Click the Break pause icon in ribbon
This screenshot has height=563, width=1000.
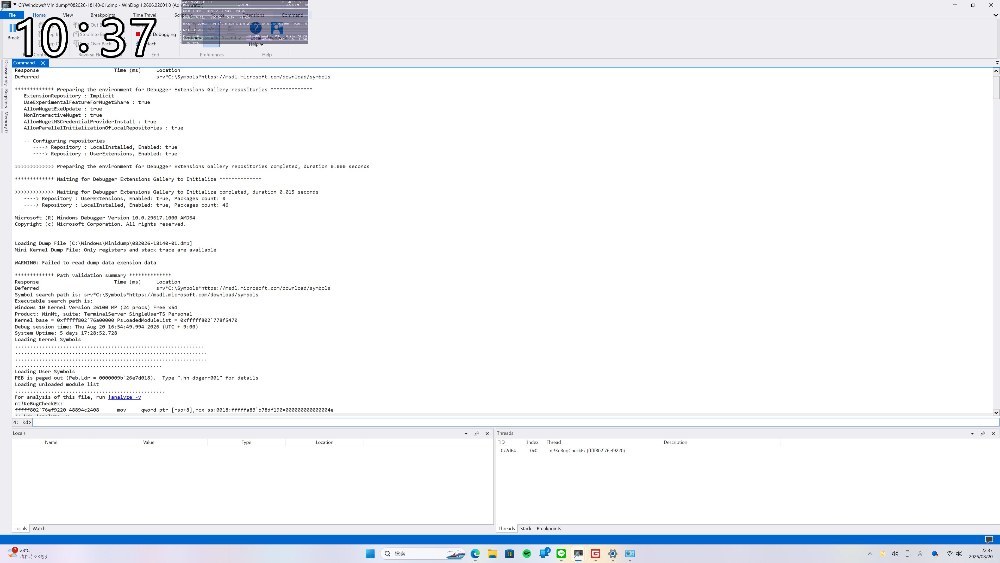point(13,29)
